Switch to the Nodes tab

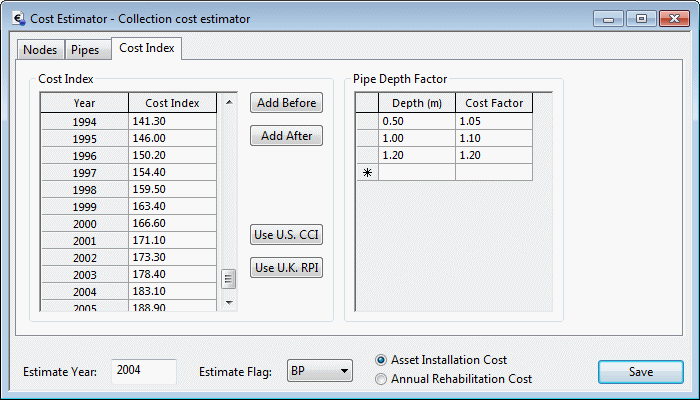click(40, 49)
